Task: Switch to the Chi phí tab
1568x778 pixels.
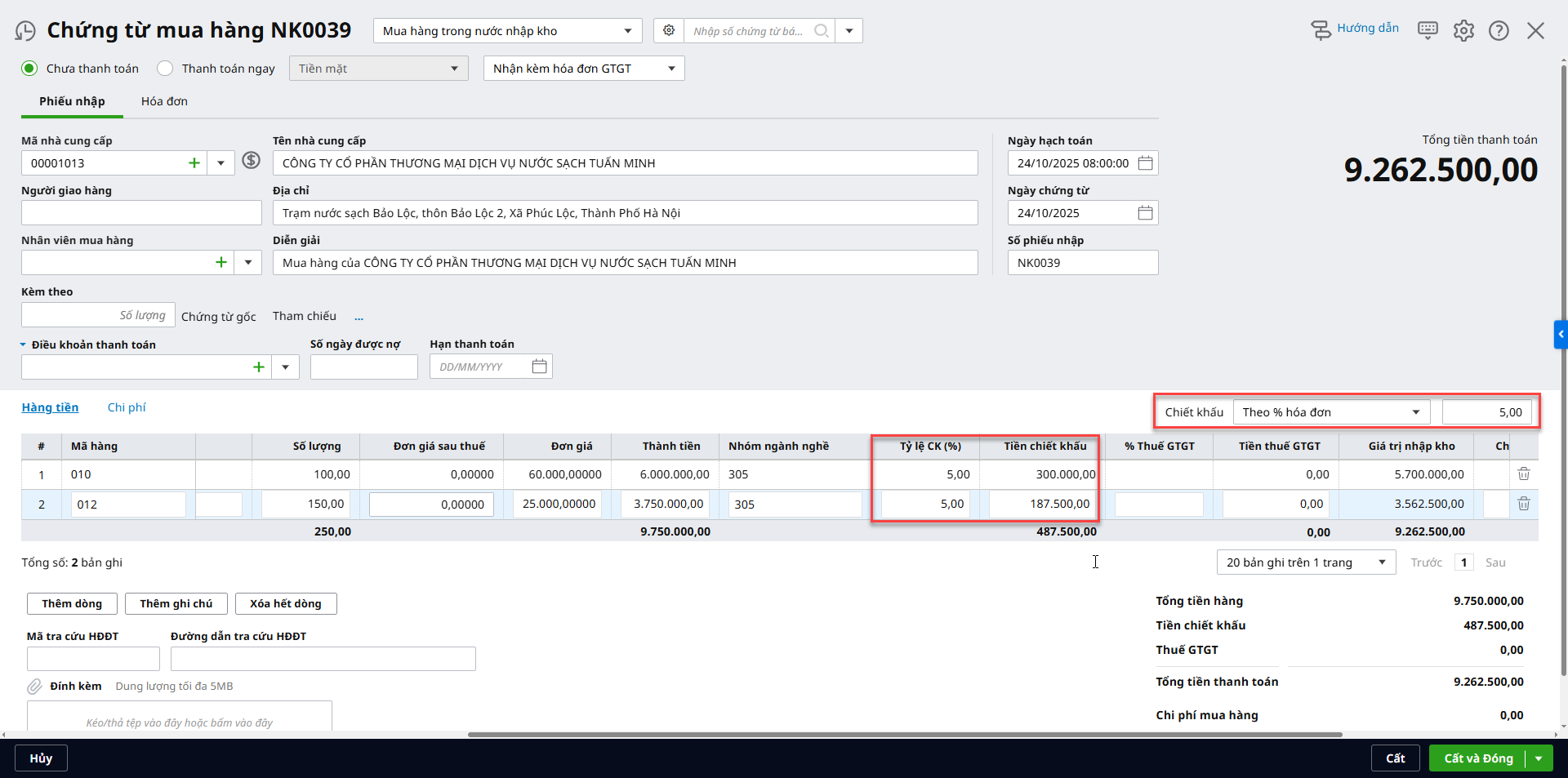Action: pos(127,407)
